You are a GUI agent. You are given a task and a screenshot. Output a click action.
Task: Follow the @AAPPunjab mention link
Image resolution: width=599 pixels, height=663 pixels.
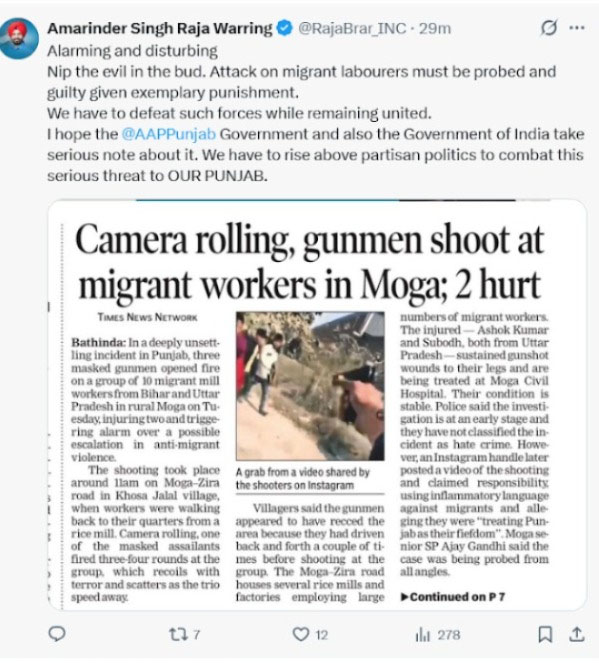pos(169,134)
